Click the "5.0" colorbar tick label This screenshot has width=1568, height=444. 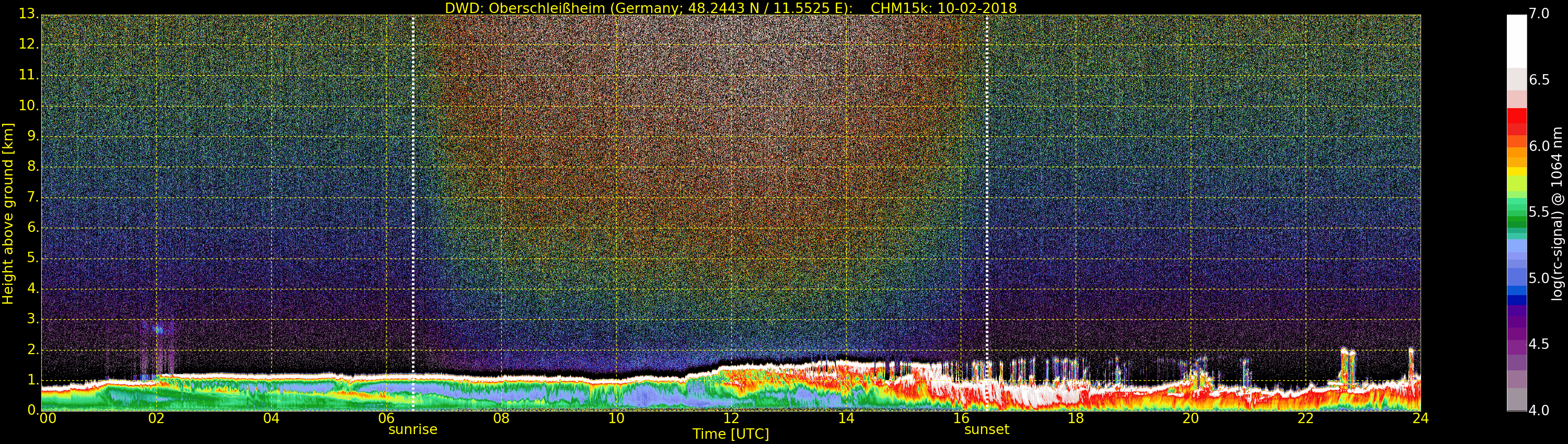1539,278
